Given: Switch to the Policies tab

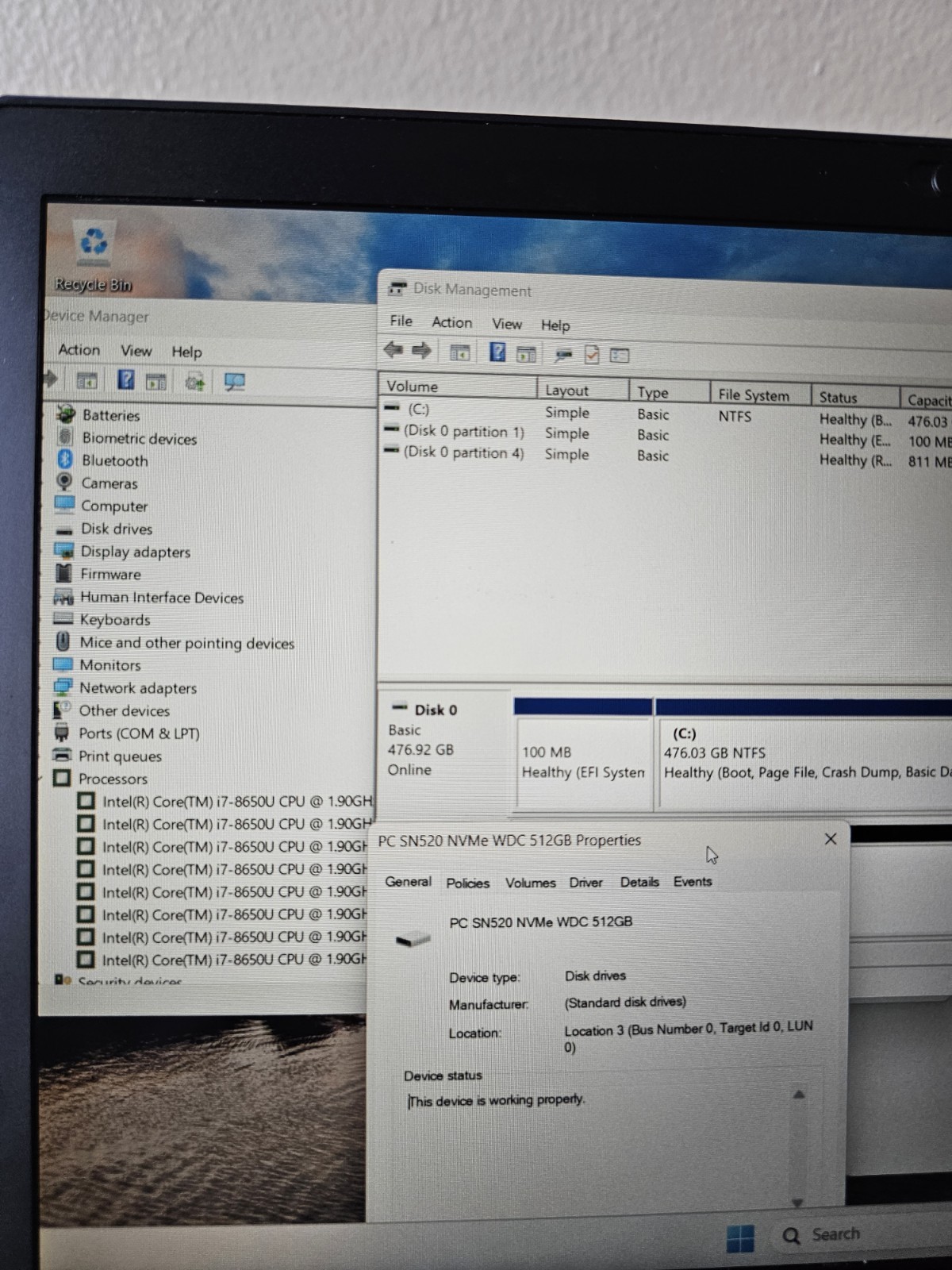Looking at the screenshot, I should pyautogui.click(x=467, y=883).
